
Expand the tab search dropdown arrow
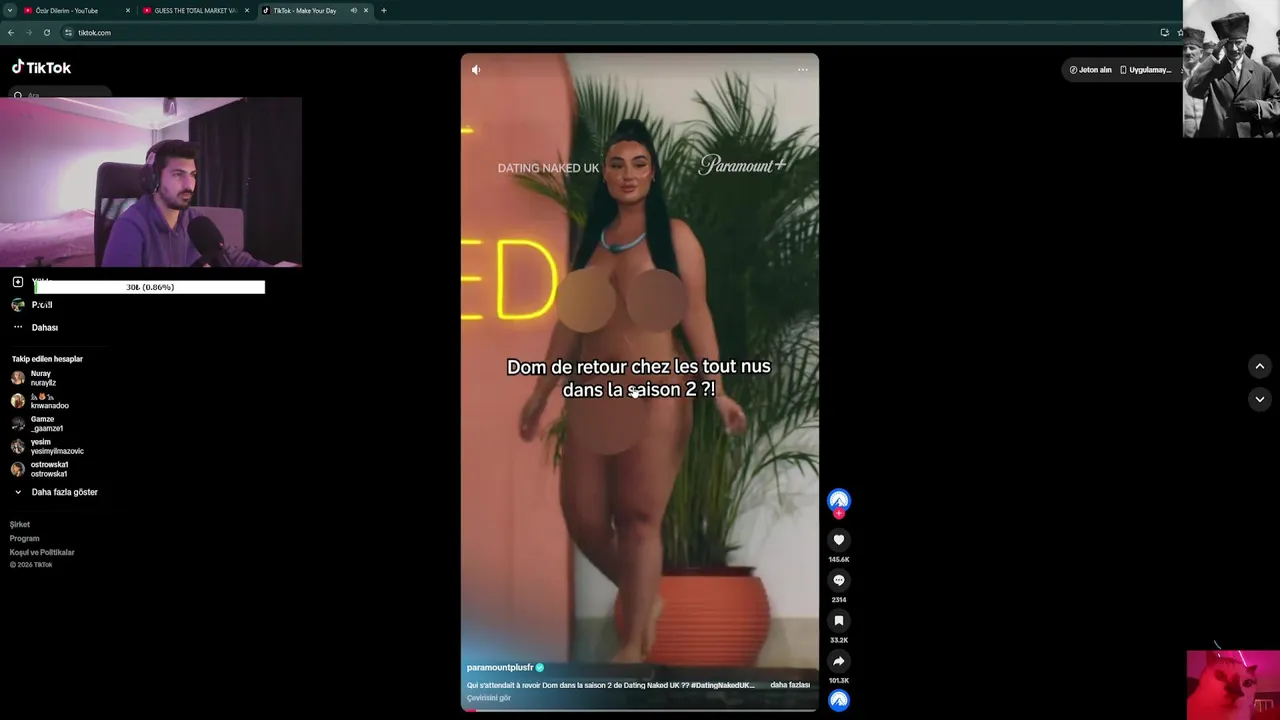tap(9, 11)
